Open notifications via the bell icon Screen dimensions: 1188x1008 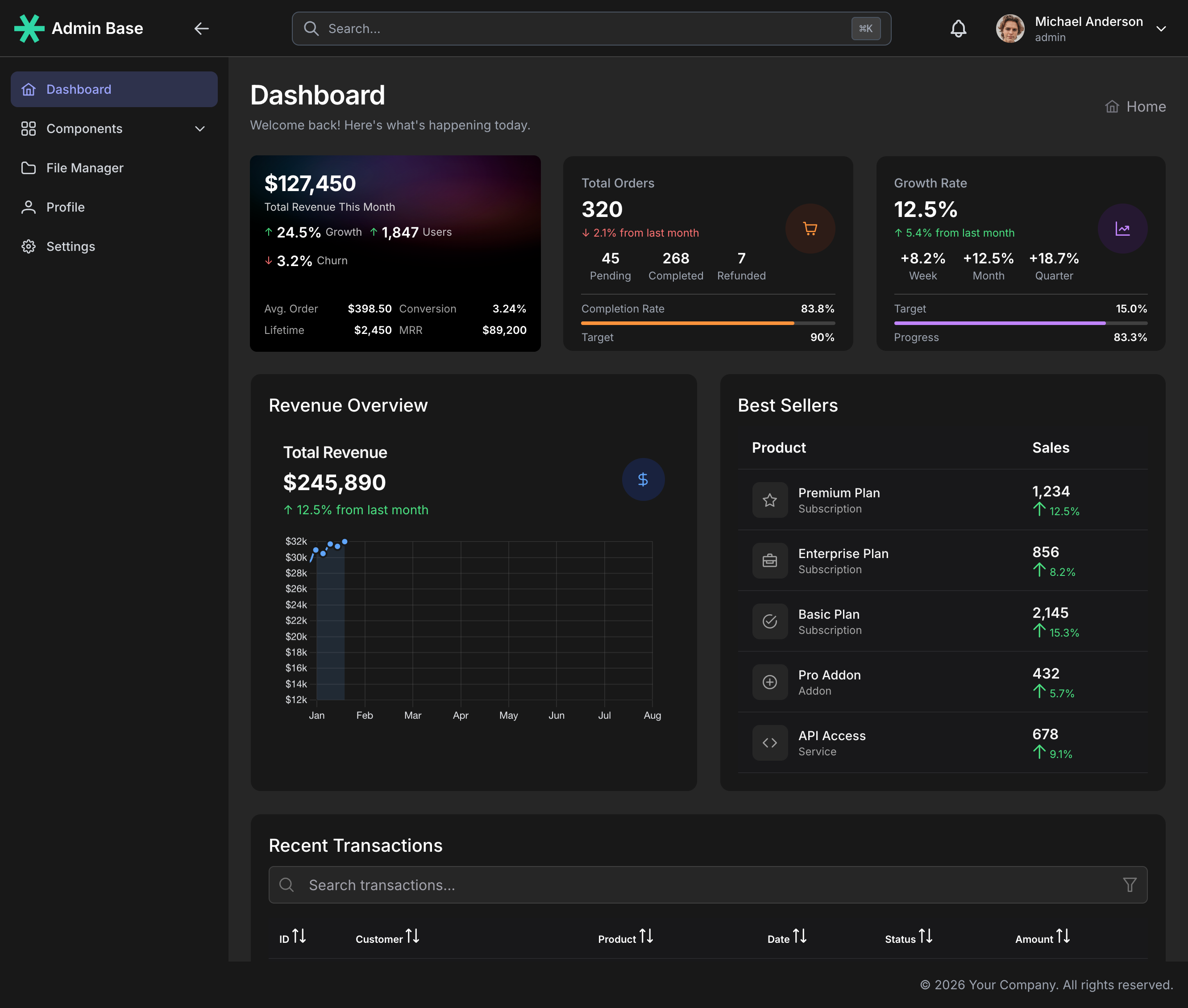tap(959, 28)
